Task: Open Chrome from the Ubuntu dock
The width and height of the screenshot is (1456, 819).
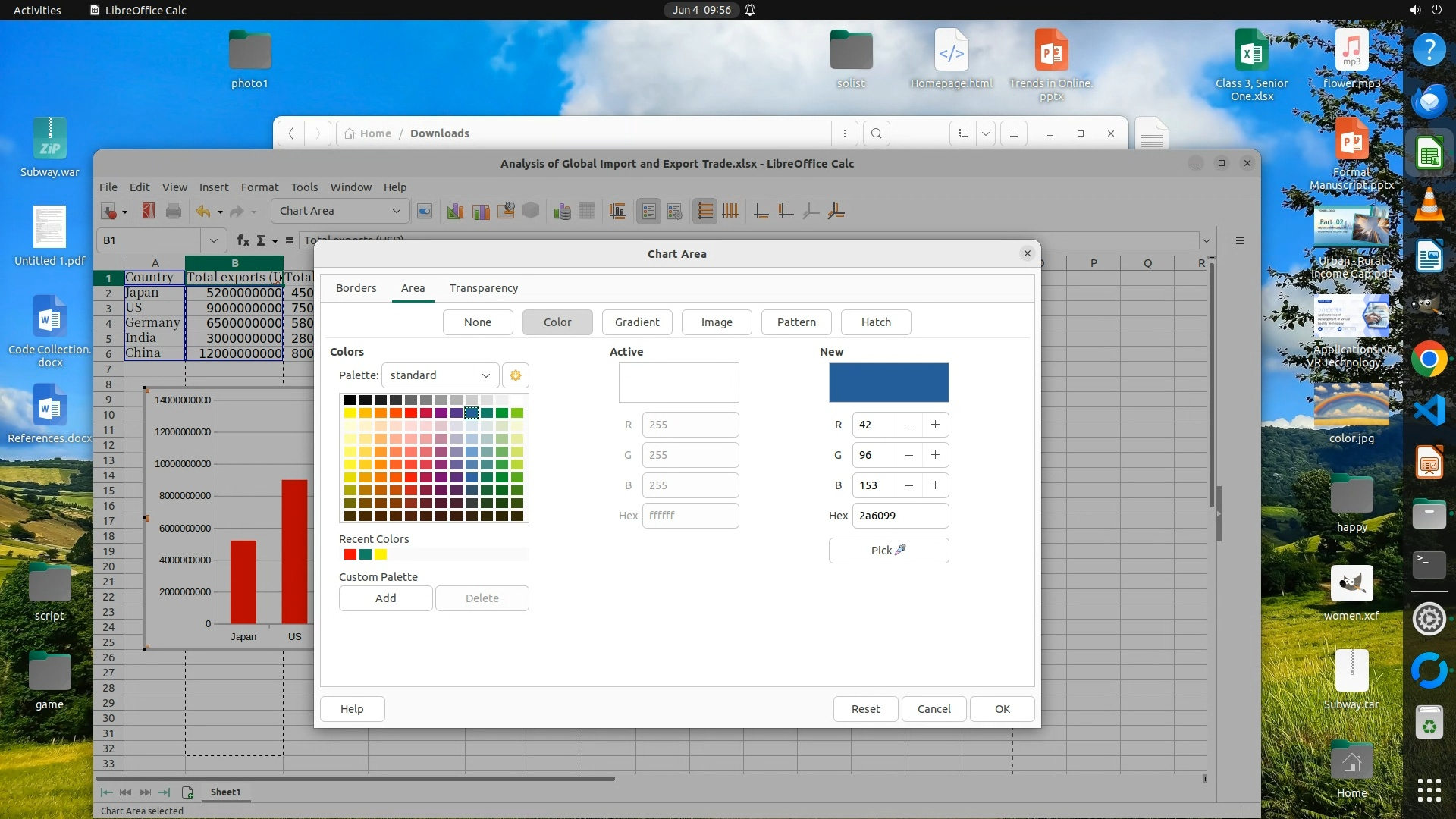Action: [1429, 359]
